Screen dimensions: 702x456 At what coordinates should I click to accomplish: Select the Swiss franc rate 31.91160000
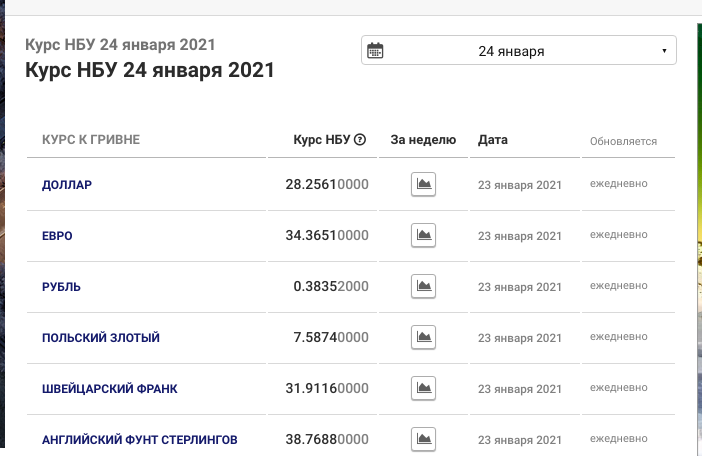point(327,388)
